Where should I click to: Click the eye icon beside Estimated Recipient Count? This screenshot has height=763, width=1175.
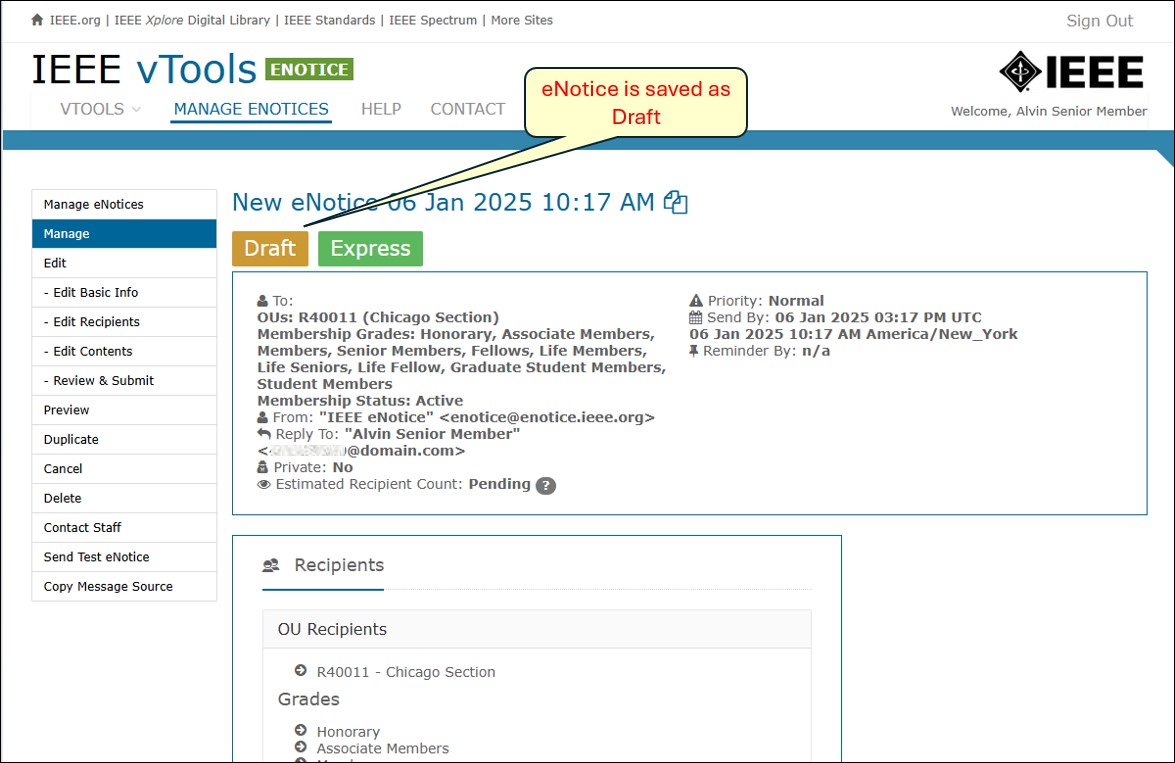(x=264, y=484)
